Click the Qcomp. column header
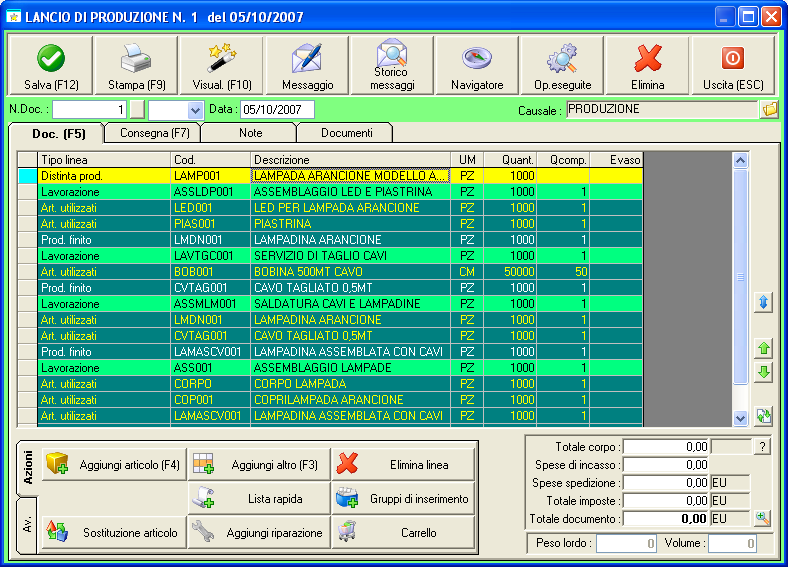The width and height of the screenshot is (788, 567). pos(563,160)
